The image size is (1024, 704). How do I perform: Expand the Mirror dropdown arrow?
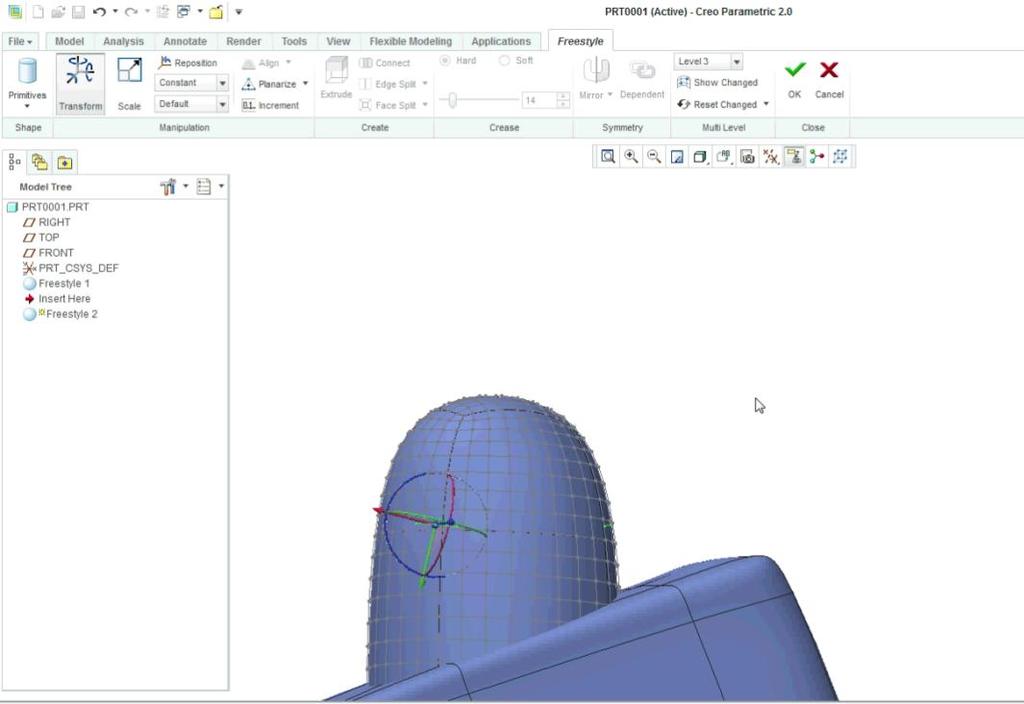(610, 95)
